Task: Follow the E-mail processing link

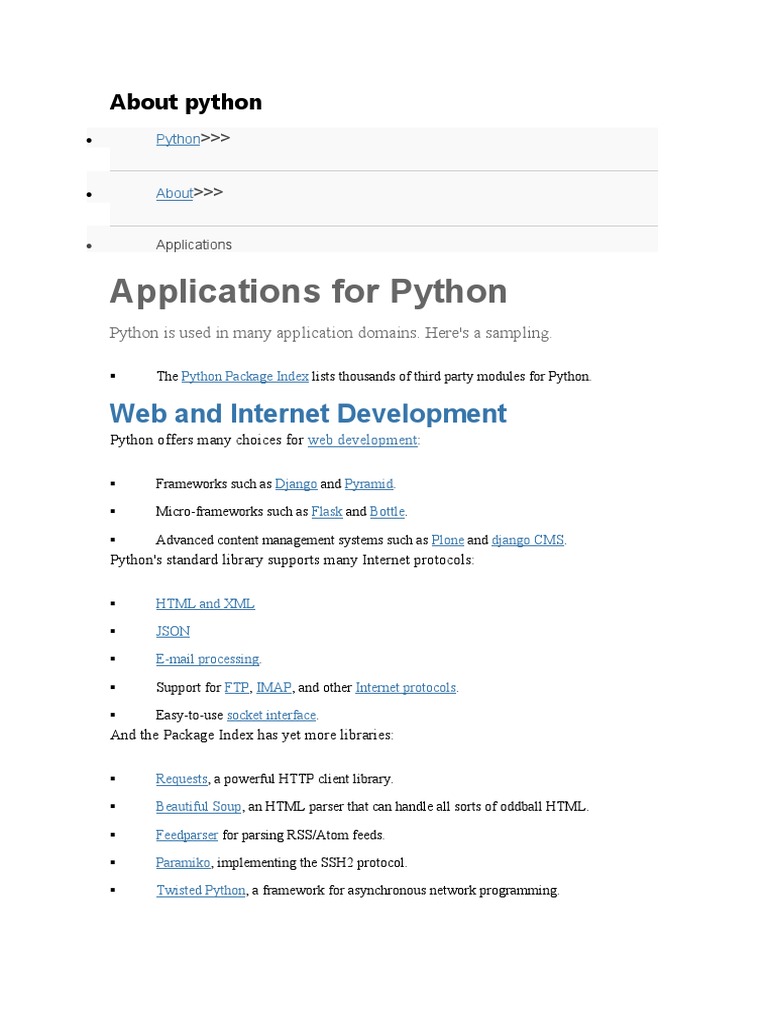Action: [207, 660]
